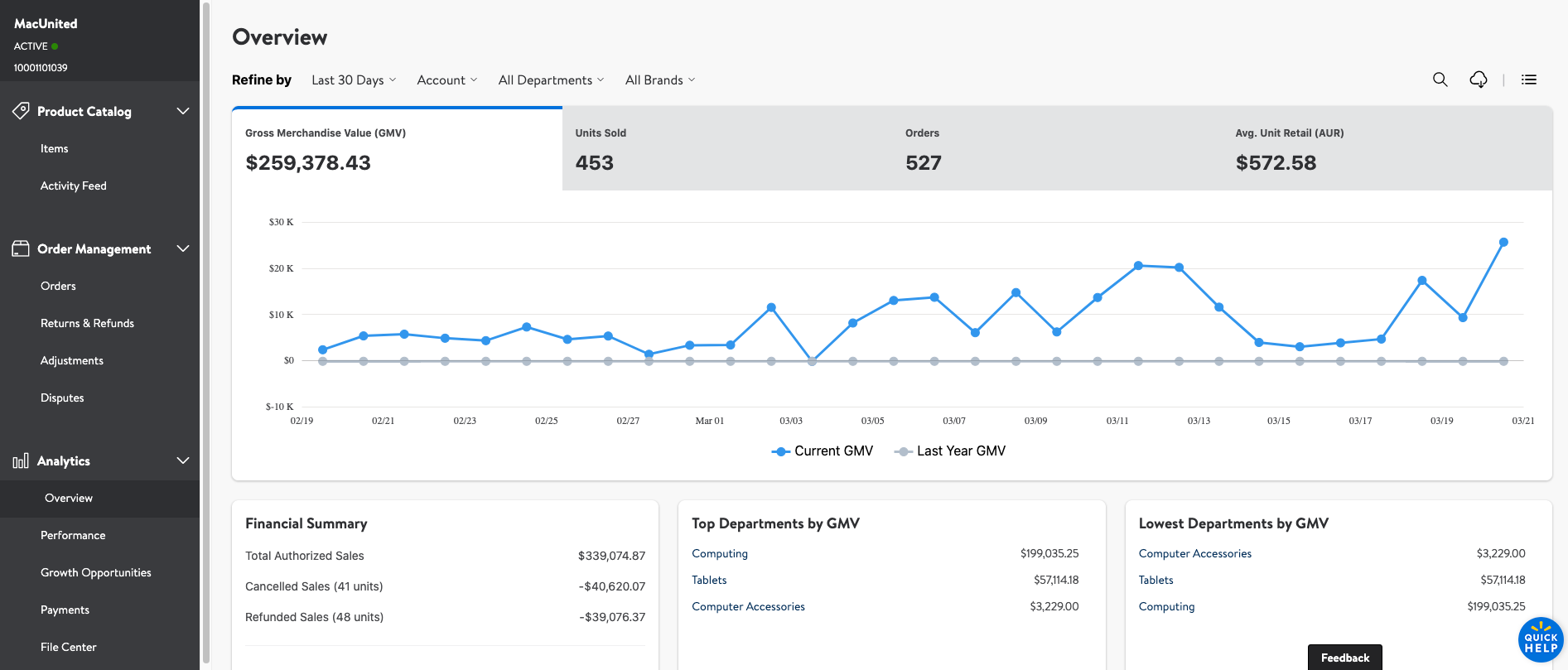1568x670 pixels.
Task: Open Tablets link in Top Departments
Action: tap(709, 581)
